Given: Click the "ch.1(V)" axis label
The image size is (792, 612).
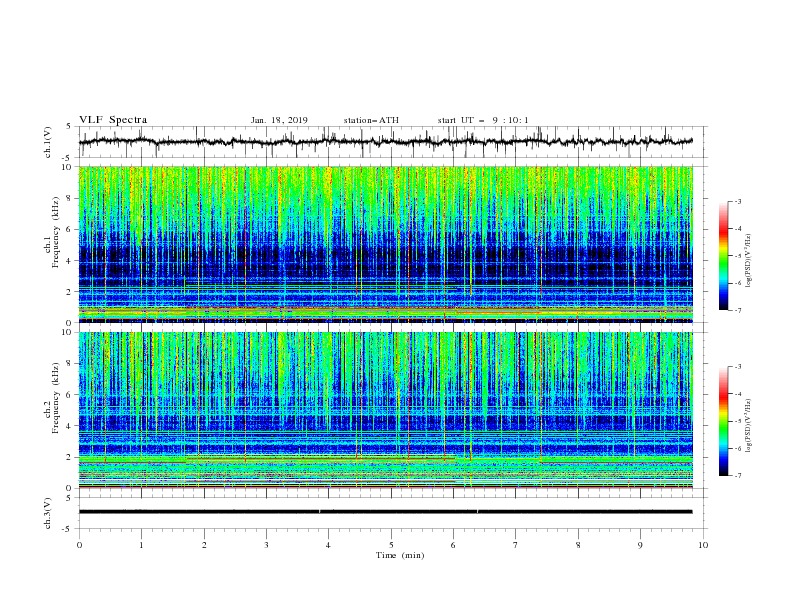Looking at the screenshot, I should [x=48, y=142].
